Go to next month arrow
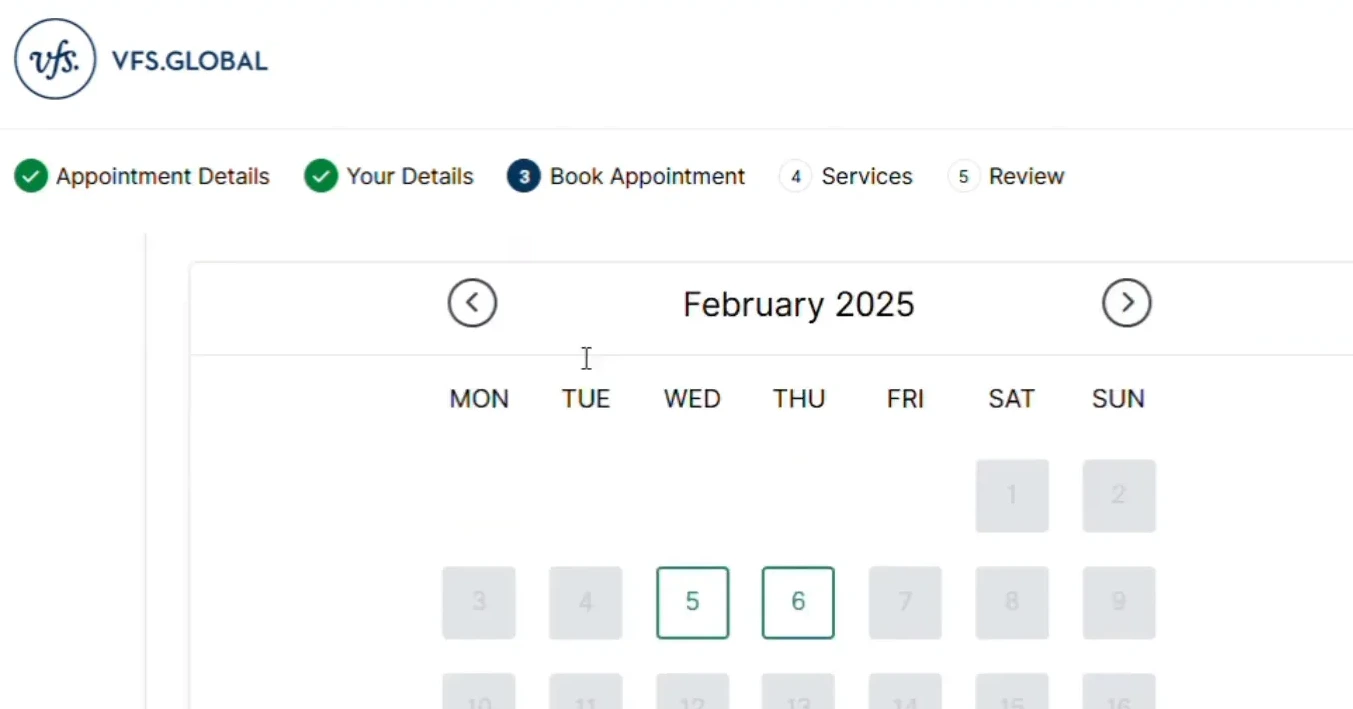1353x709 pixels. click(x=1127, y=302)
